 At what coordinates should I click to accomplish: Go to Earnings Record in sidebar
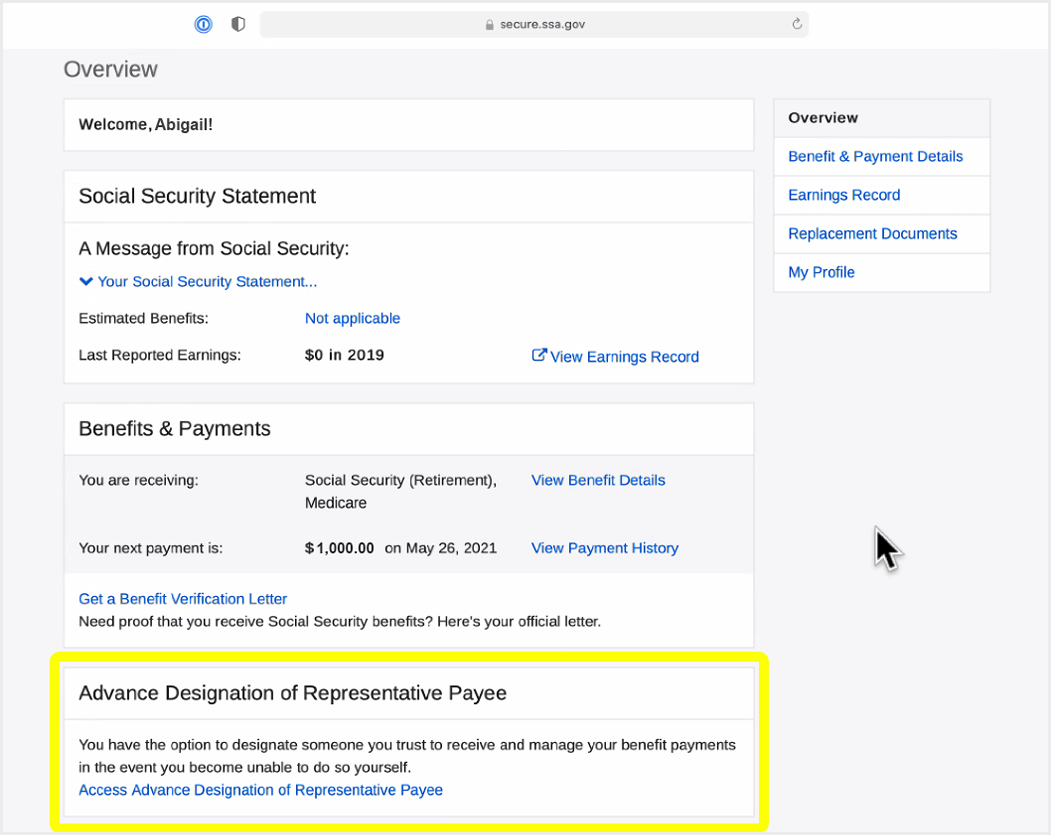pos(844,195)
